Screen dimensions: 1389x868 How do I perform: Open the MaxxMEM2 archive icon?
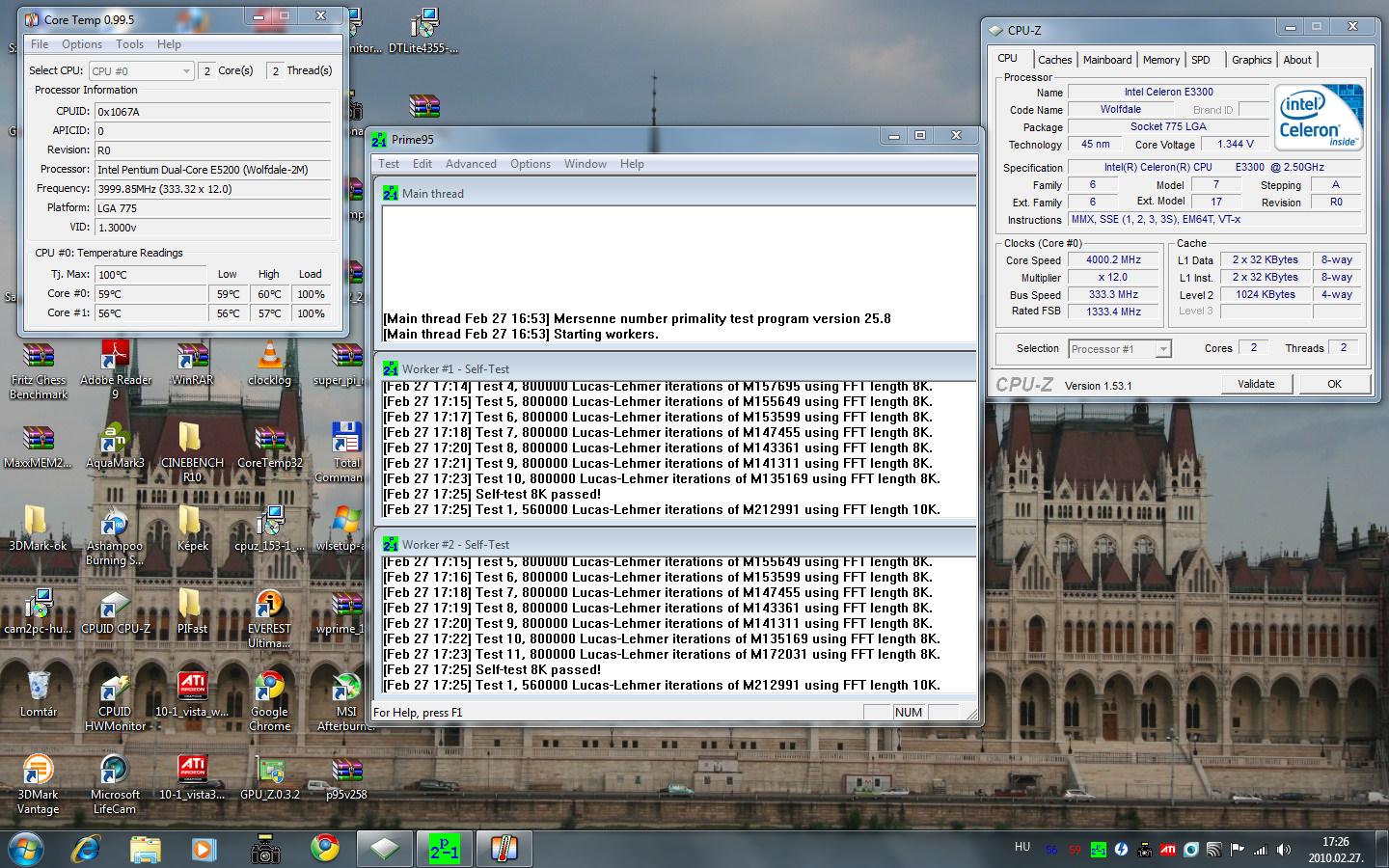pos(39,447)
